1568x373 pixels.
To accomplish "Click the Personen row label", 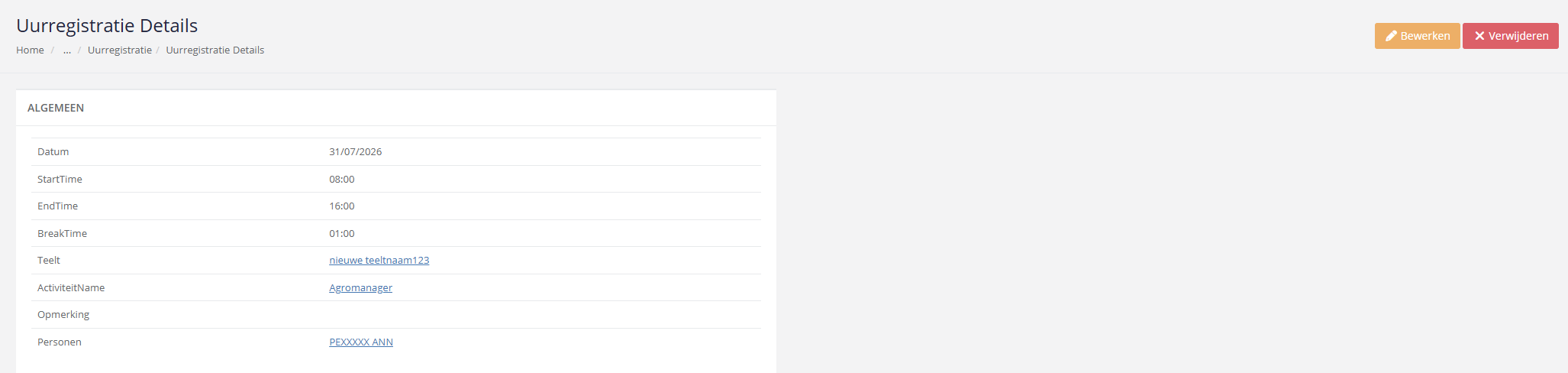I will pos(60,342).
